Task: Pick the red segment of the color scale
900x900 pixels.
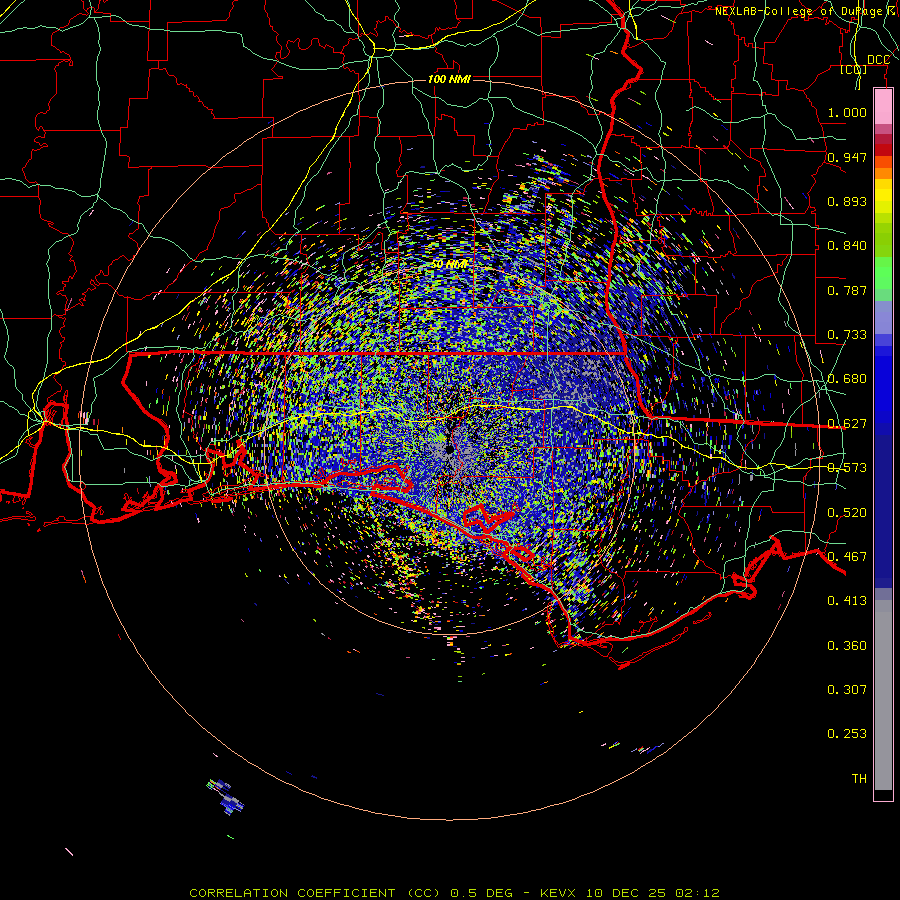Action: pos(883,150)
